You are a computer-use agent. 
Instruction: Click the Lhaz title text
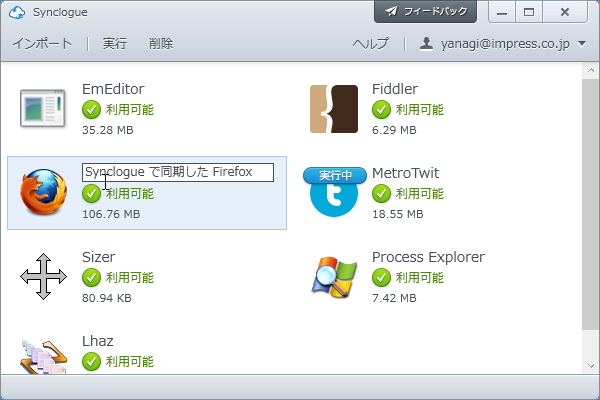coord(98,341)
